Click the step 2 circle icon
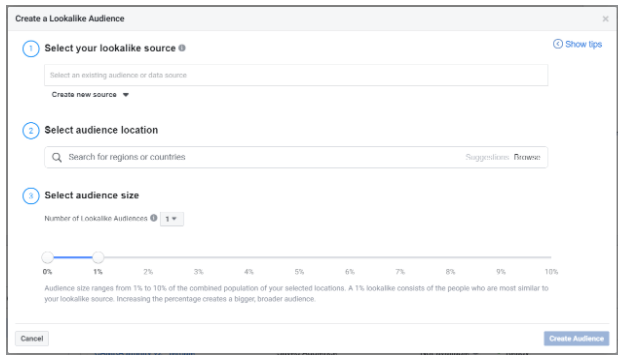This screenshot has width=623, height=360. click(x=31, y=130)
